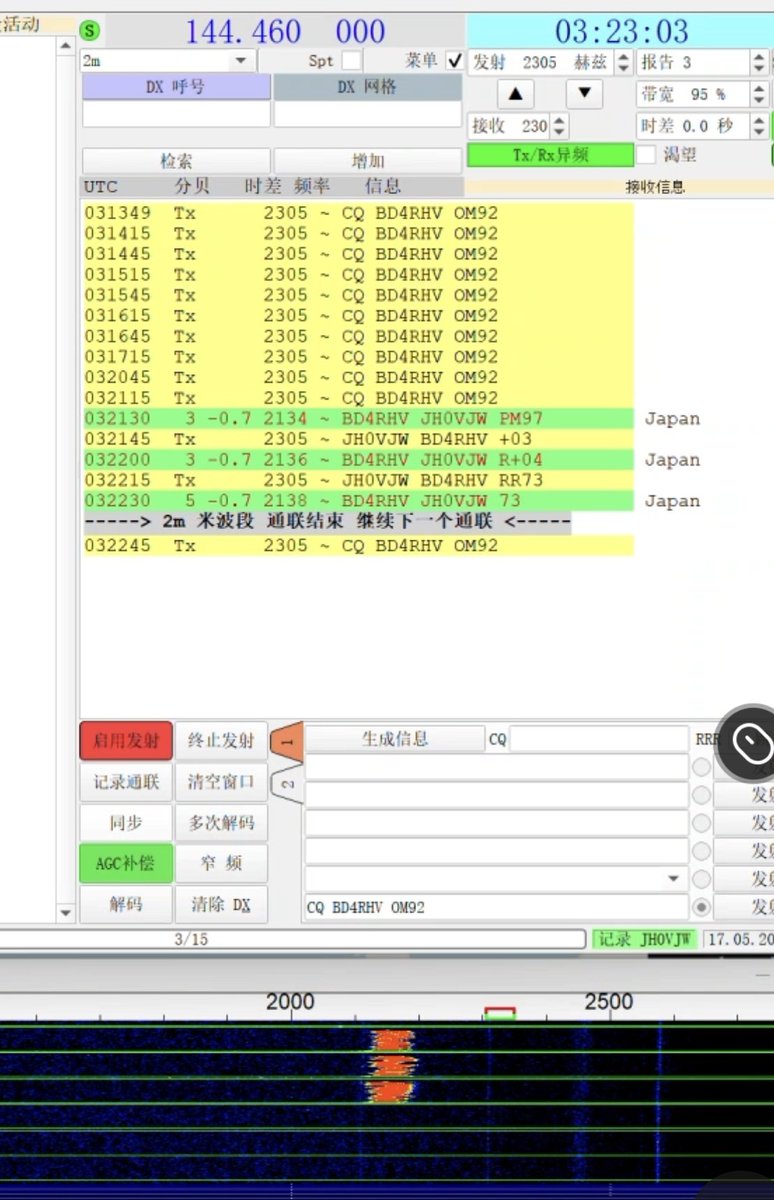This screenshot has width=774, height=1200.
Task: Click the 增加 add button
Action: pyautogui.click(x=368, y=161)
